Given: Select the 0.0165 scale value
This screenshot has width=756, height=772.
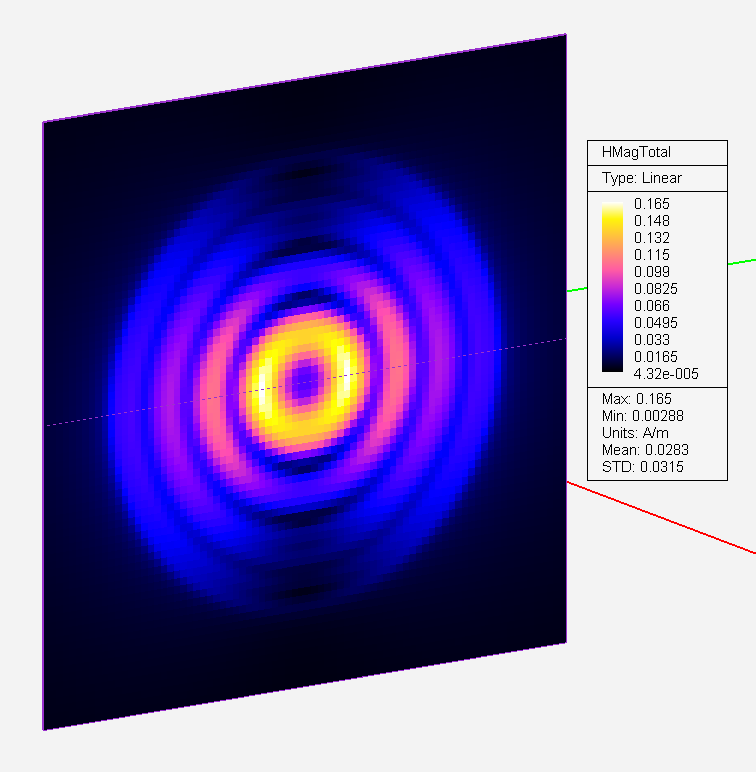Looking at the screenshot, I should pos(656,356).
